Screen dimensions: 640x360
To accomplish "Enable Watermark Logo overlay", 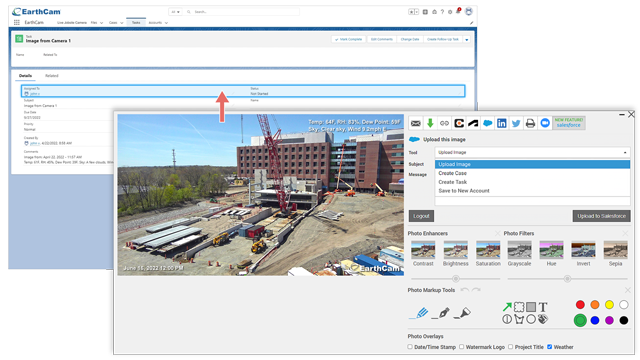I will (x=462, y=347).
